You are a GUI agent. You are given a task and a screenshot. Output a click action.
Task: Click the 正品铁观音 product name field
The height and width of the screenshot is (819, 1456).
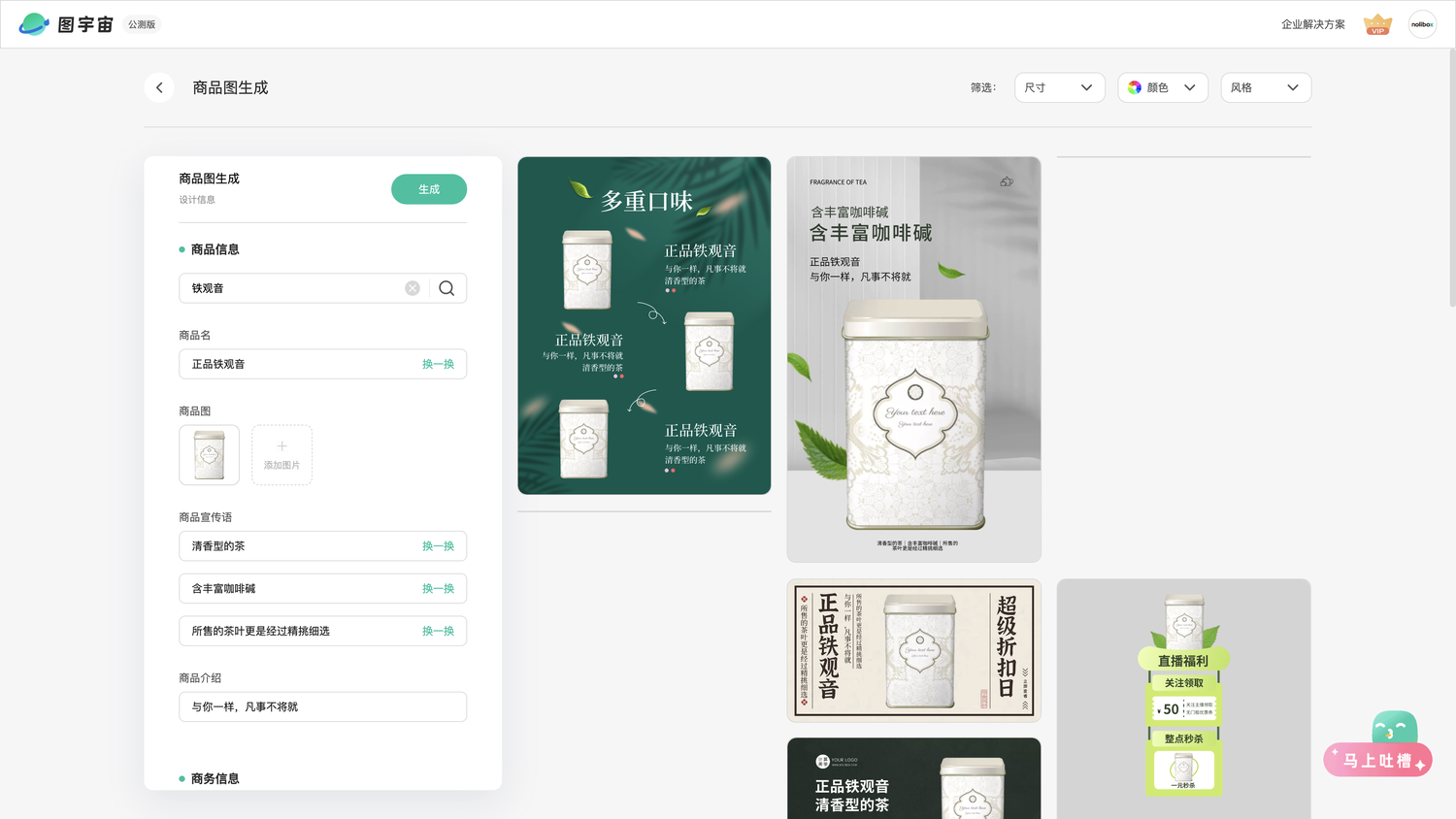click(x=322, y=364)
